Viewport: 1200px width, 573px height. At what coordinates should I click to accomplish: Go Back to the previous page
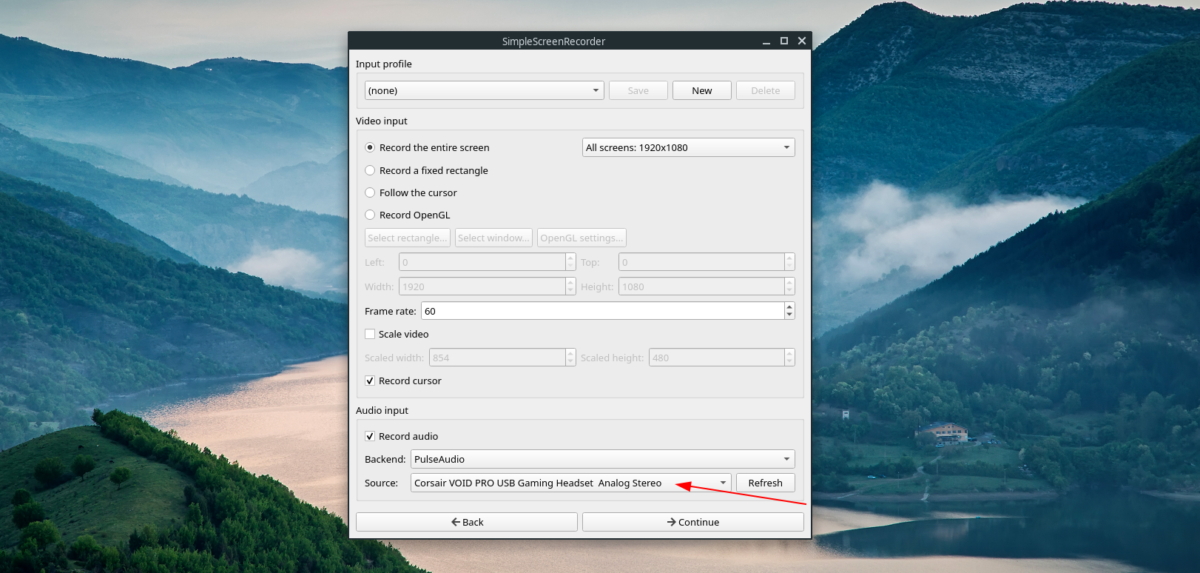[467, 522]
